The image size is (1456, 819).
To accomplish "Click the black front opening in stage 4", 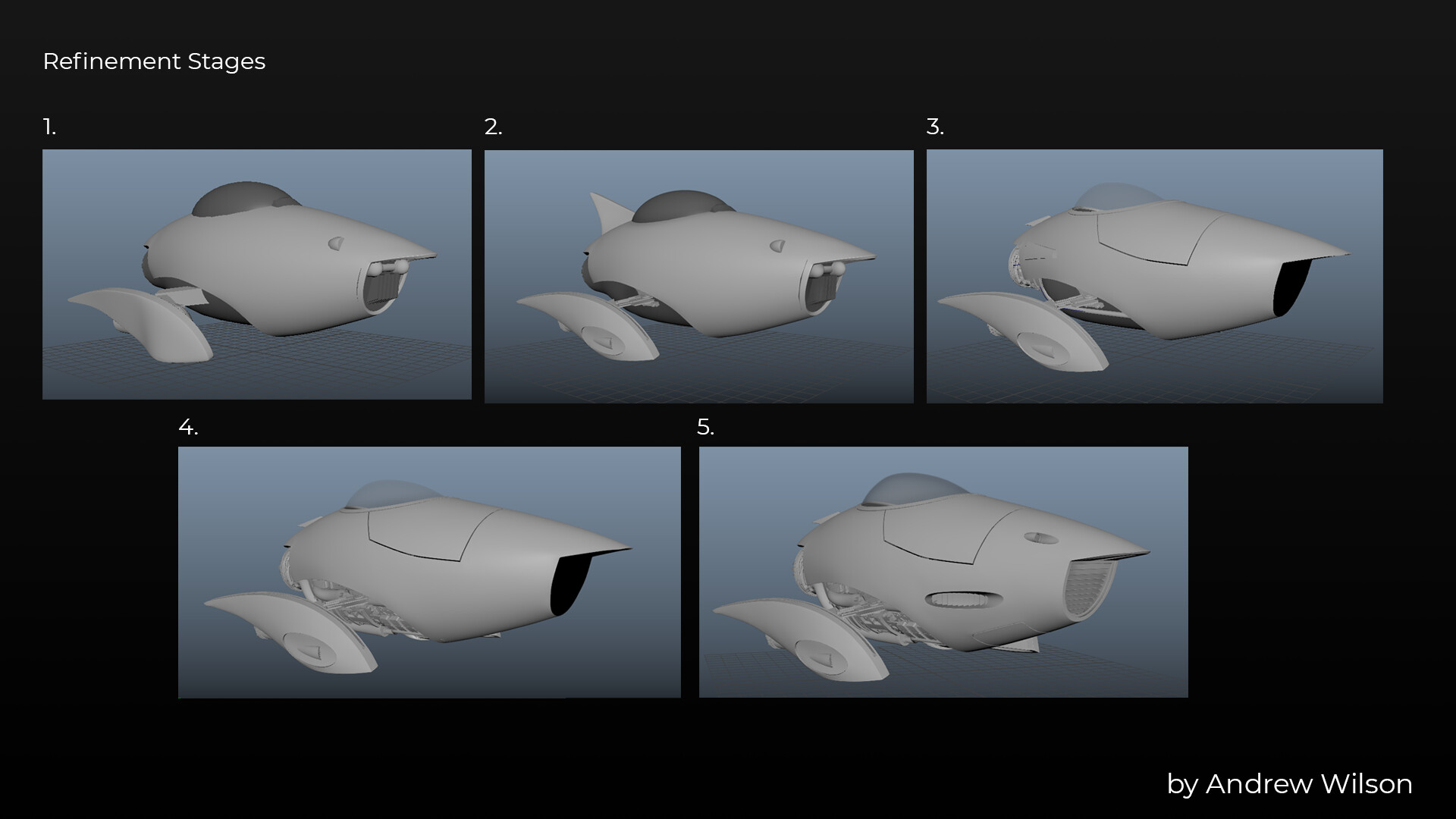I will tap(571, 585).
